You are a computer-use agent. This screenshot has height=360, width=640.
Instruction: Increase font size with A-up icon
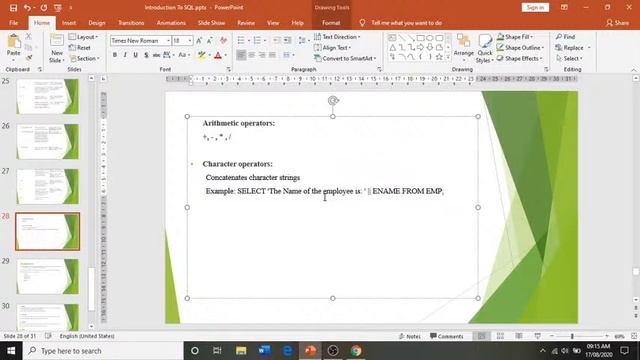point(199,40)
